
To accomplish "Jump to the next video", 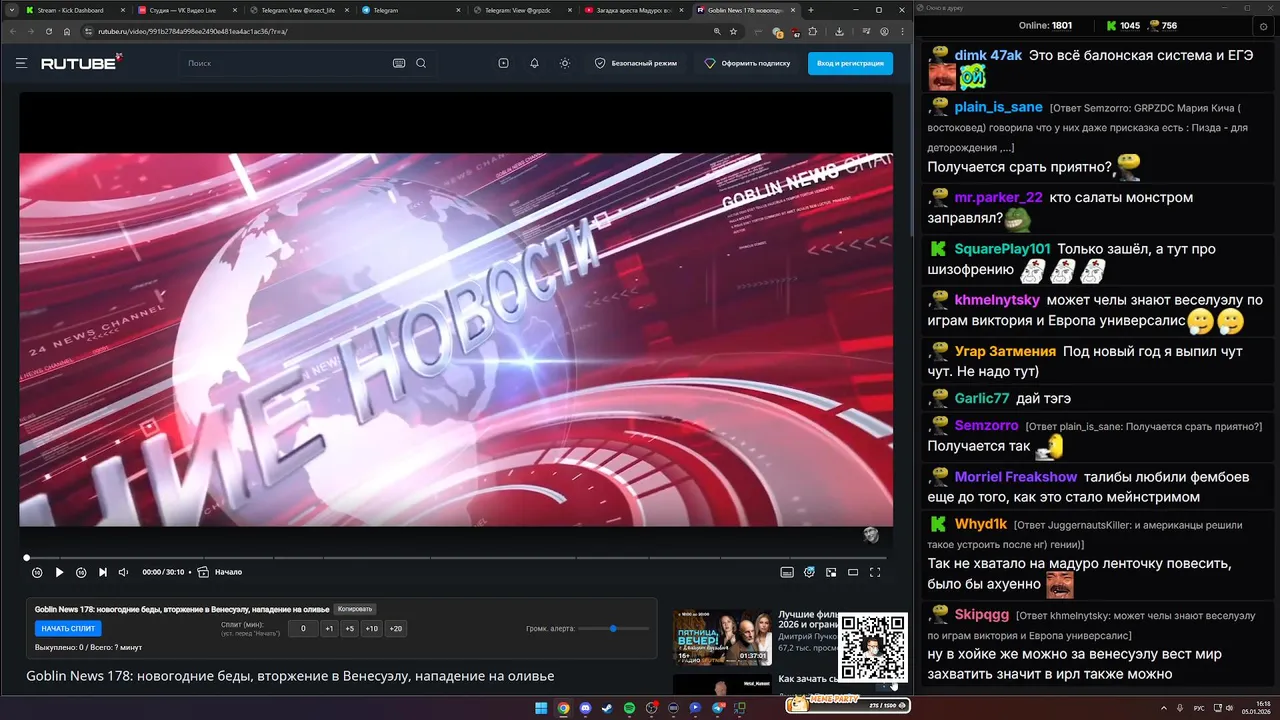I will (103, 572).
